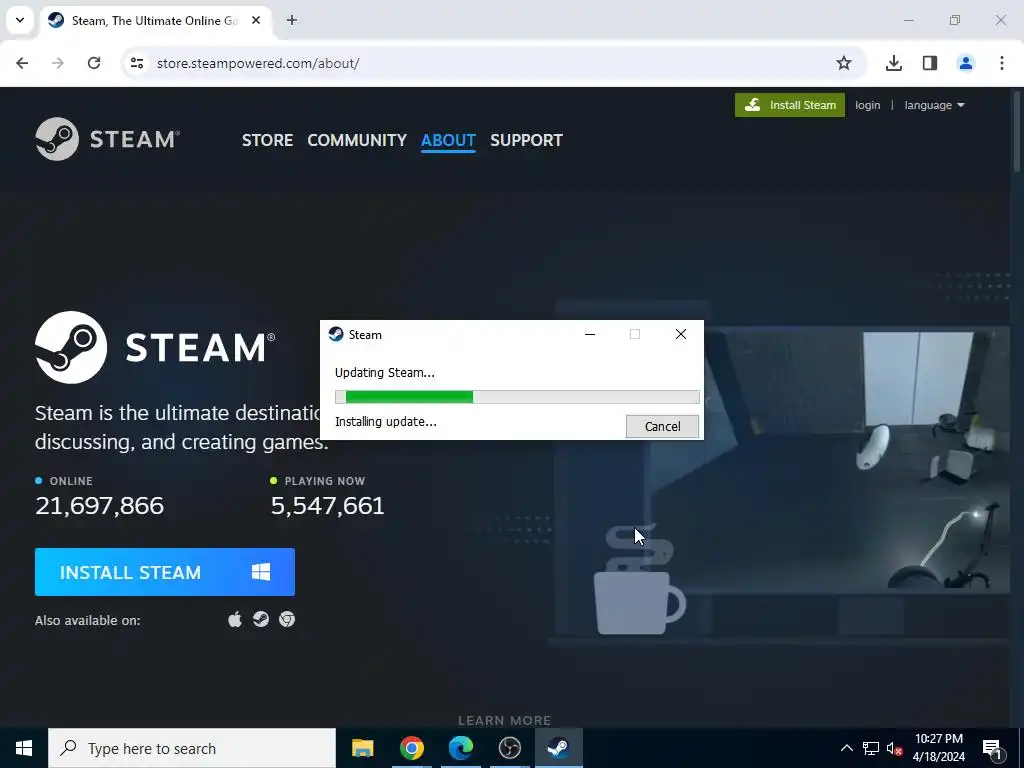1024x768 pixels.
Task: Choose the SteamOS download icon
Action: click(261, 619)
